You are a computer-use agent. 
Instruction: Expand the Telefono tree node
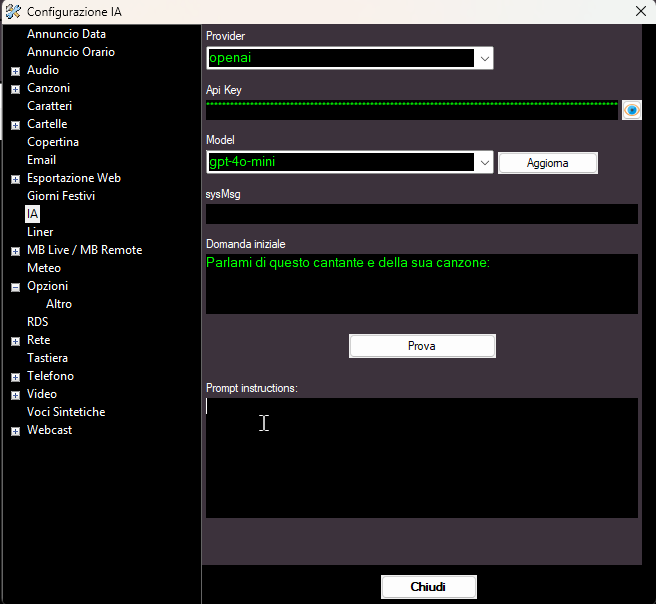[x=15, y=377]
